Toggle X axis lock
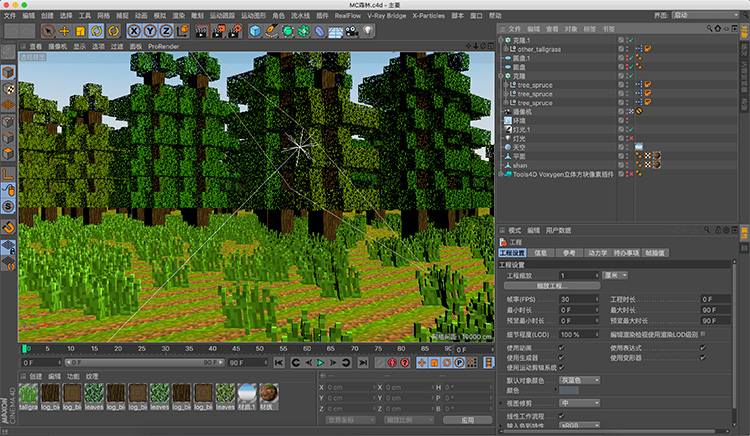 pyautogui.click(x=134, y=31)
